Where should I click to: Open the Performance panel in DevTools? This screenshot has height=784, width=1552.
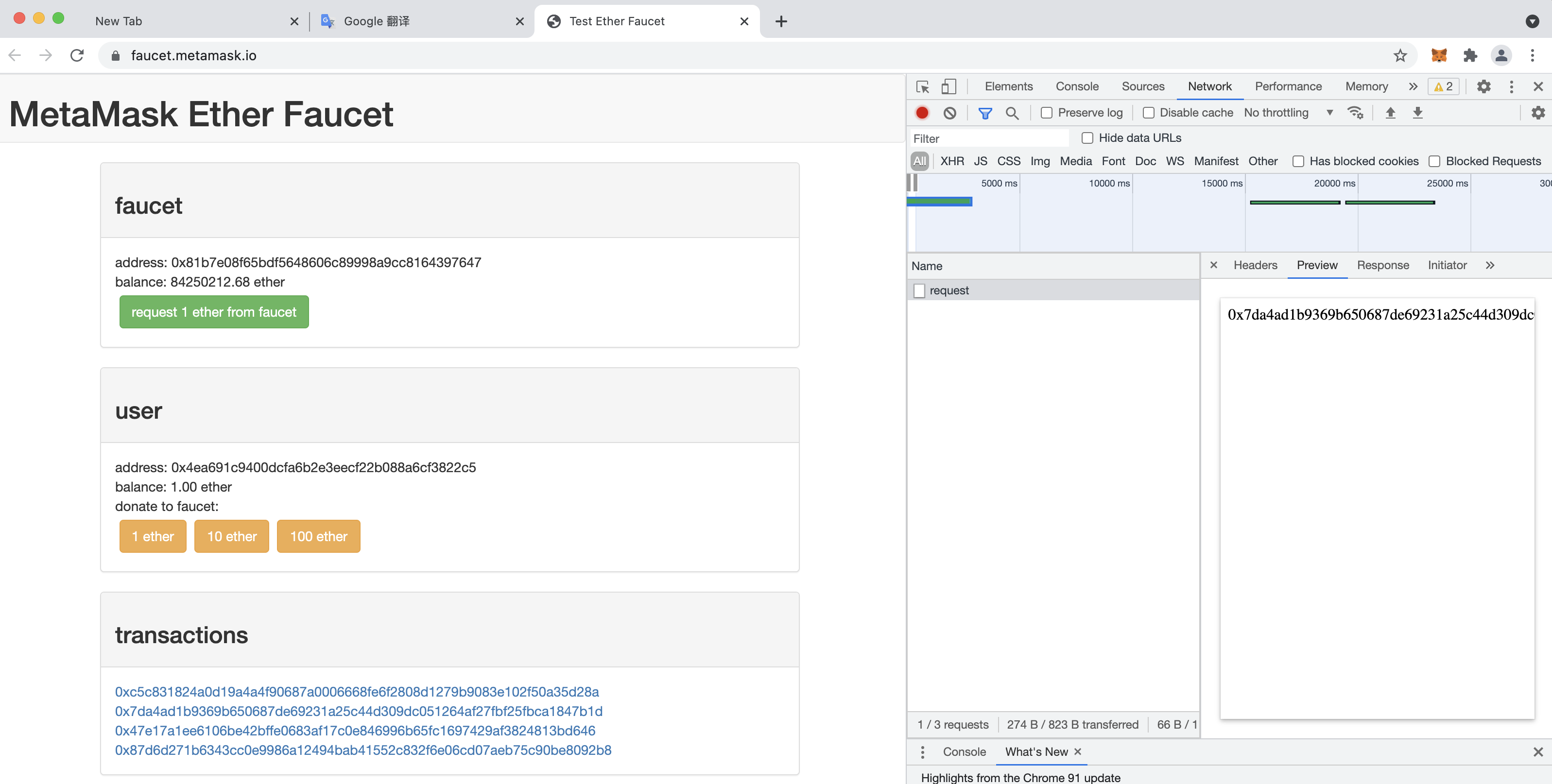(x=1288, y=86)
